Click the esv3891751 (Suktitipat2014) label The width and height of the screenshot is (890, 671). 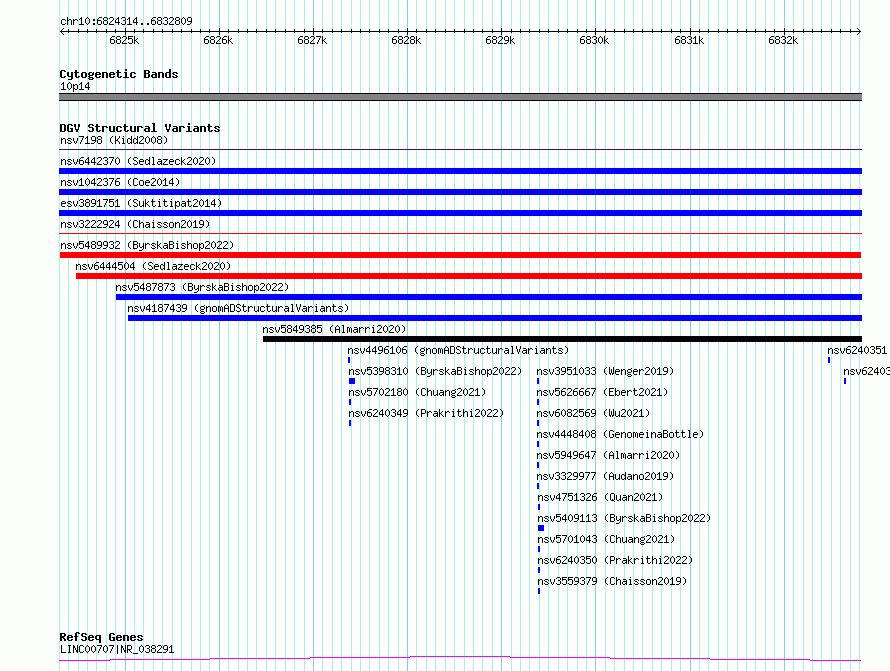click(x=141, y=203)
